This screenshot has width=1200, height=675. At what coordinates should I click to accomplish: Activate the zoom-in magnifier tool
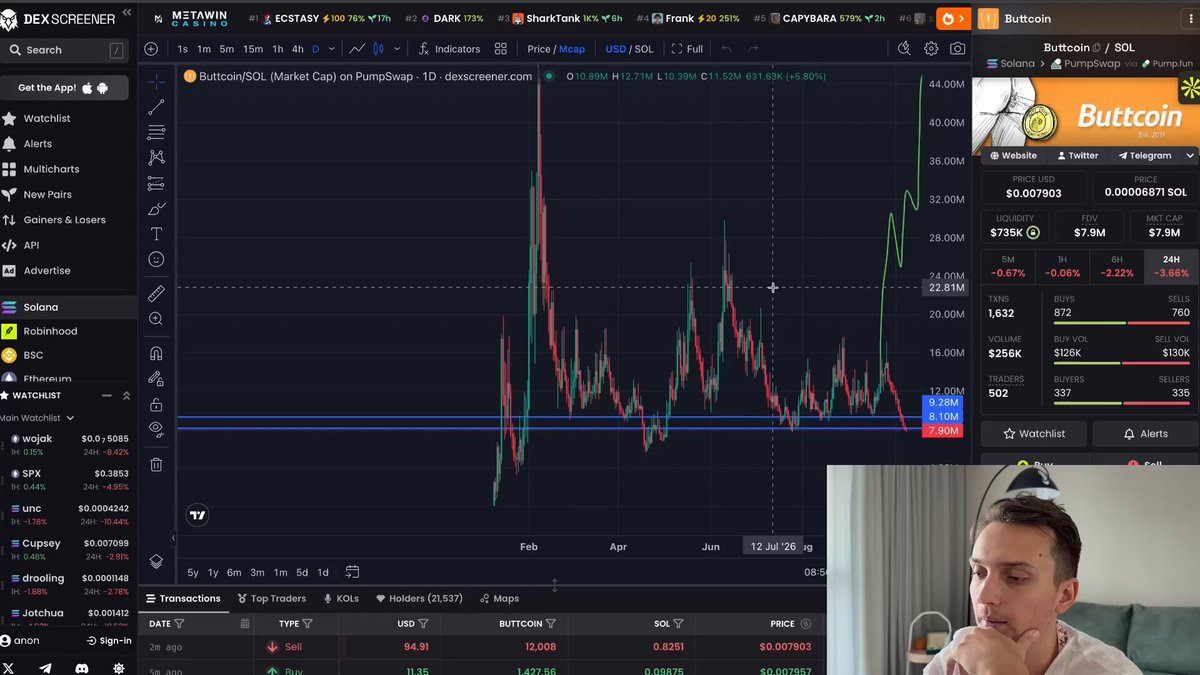click(156, 319)
